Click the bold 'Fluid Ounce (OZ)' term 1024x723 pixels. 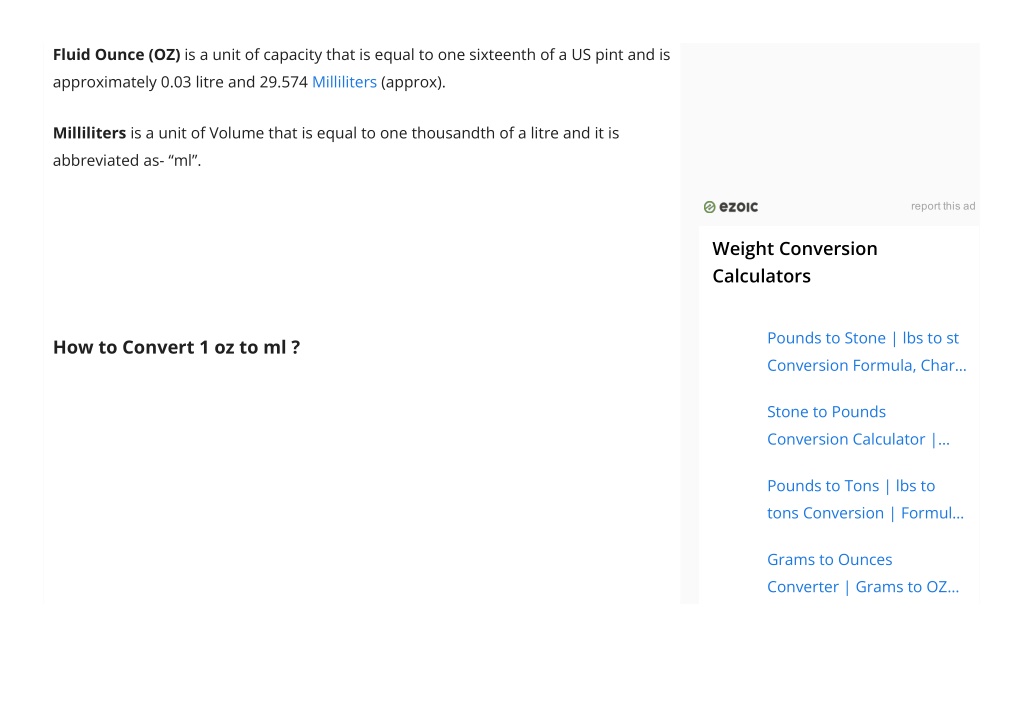(x=116, y=55)
